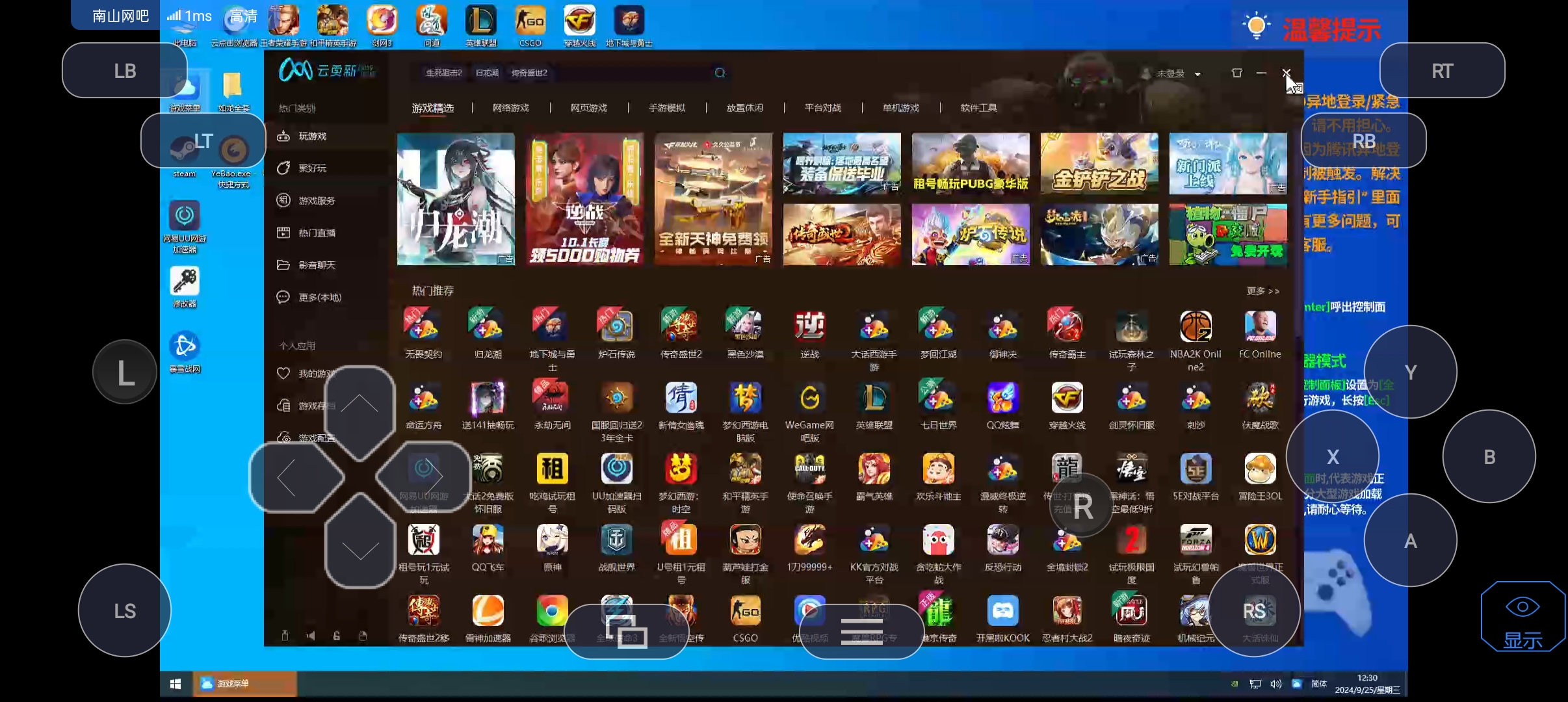Launch 地下城与勇士 from the top shortcut bar
The height and width of the screenshot is (702, 1568).
[x=629, y=26]
